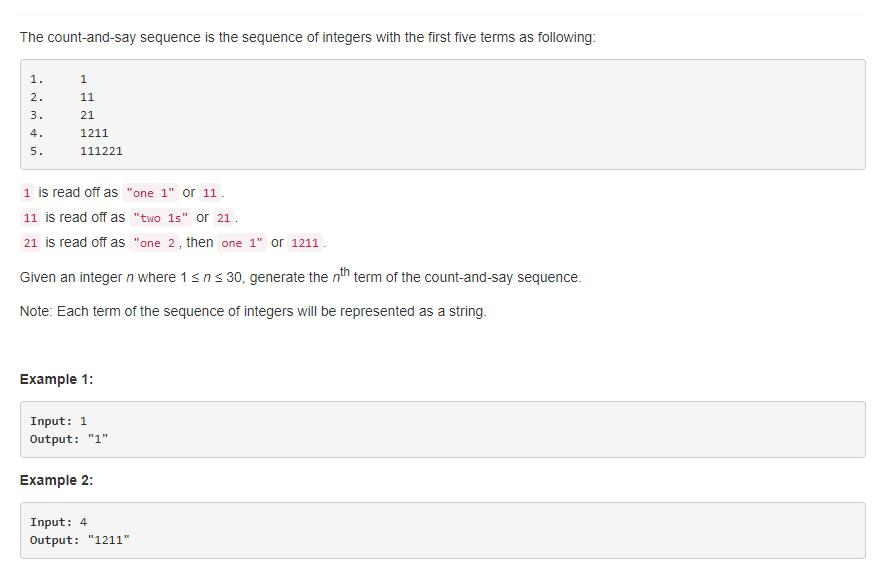877x573 pixels.
Task: Click the Example 1 heading
Action: point(56,379)
